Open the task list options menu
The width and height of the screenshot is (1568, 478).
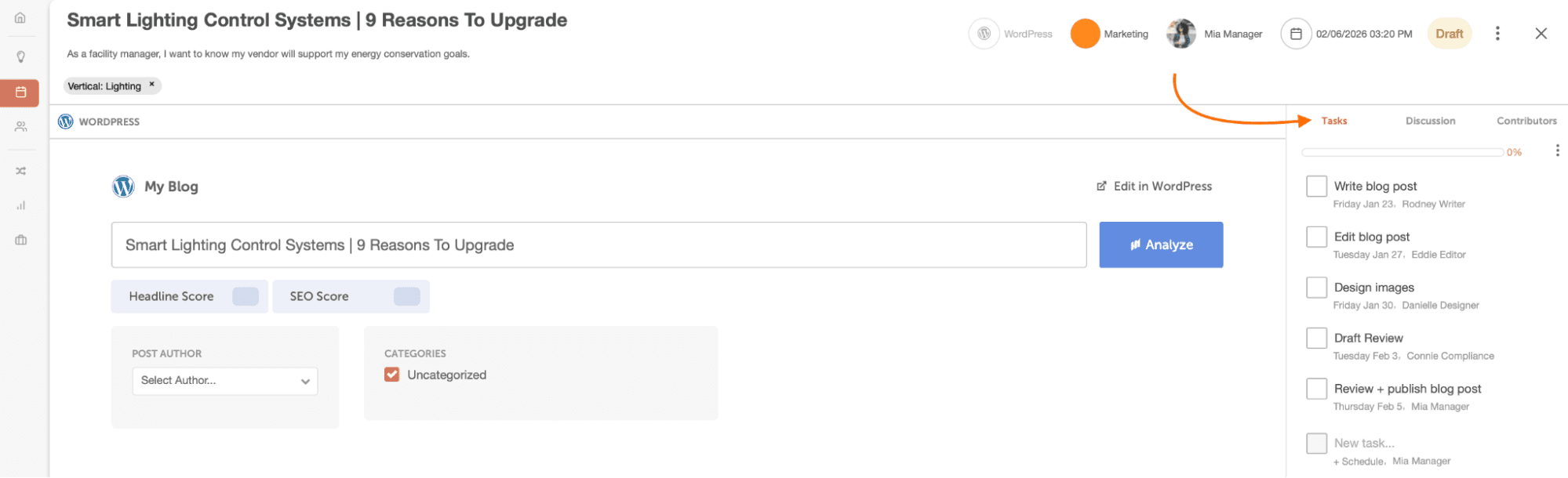[1557, 150]
